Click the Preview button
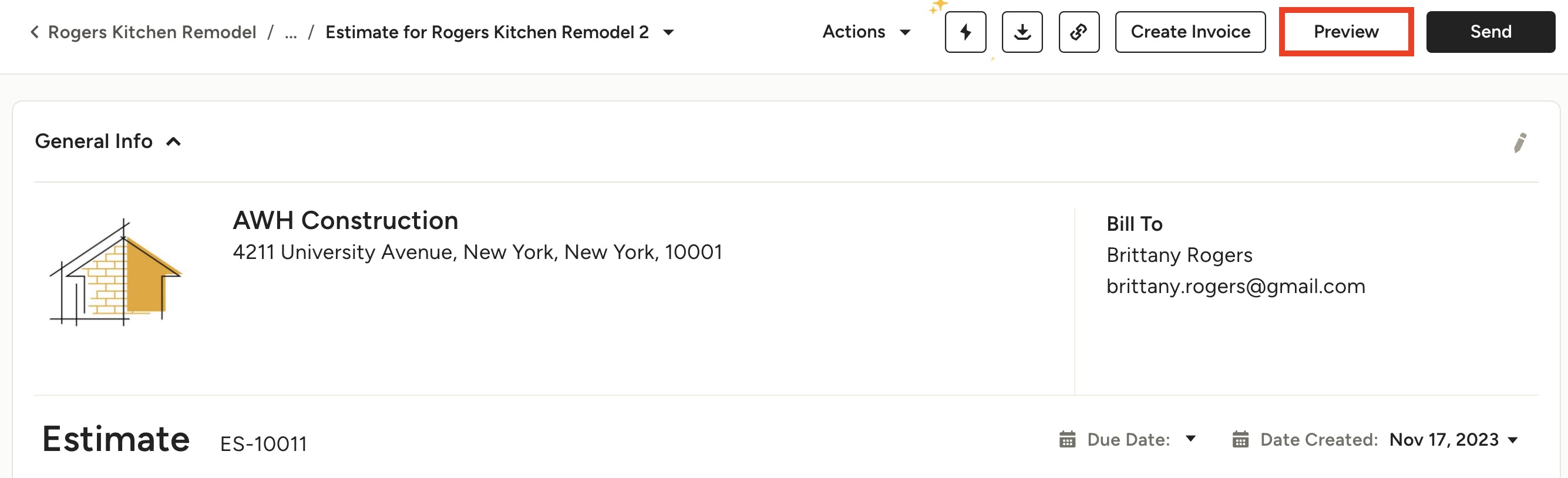Image resolution: width=1568 pixels, height=478 pixels. click(x=1346, y=32)
